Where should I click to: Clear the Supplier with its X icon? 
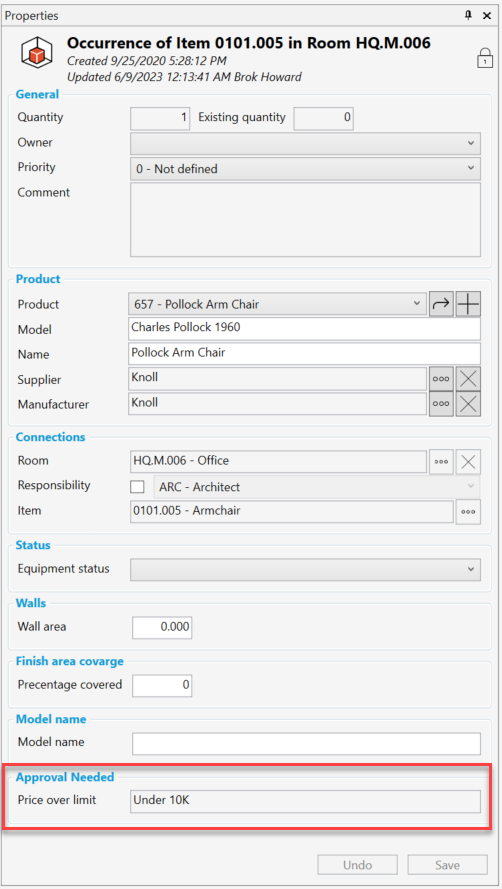[x=469, y=378]
